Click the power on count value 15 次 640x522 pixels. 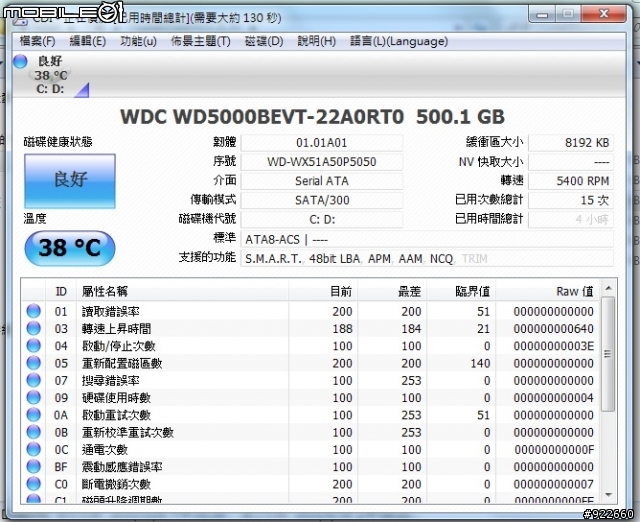click(x=571, y=200)
